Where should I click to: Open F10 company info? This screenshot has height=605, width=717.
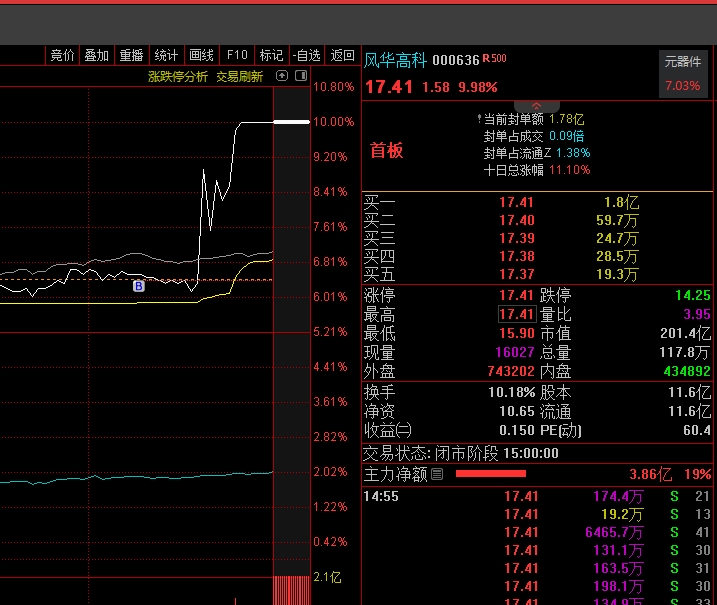237,55
